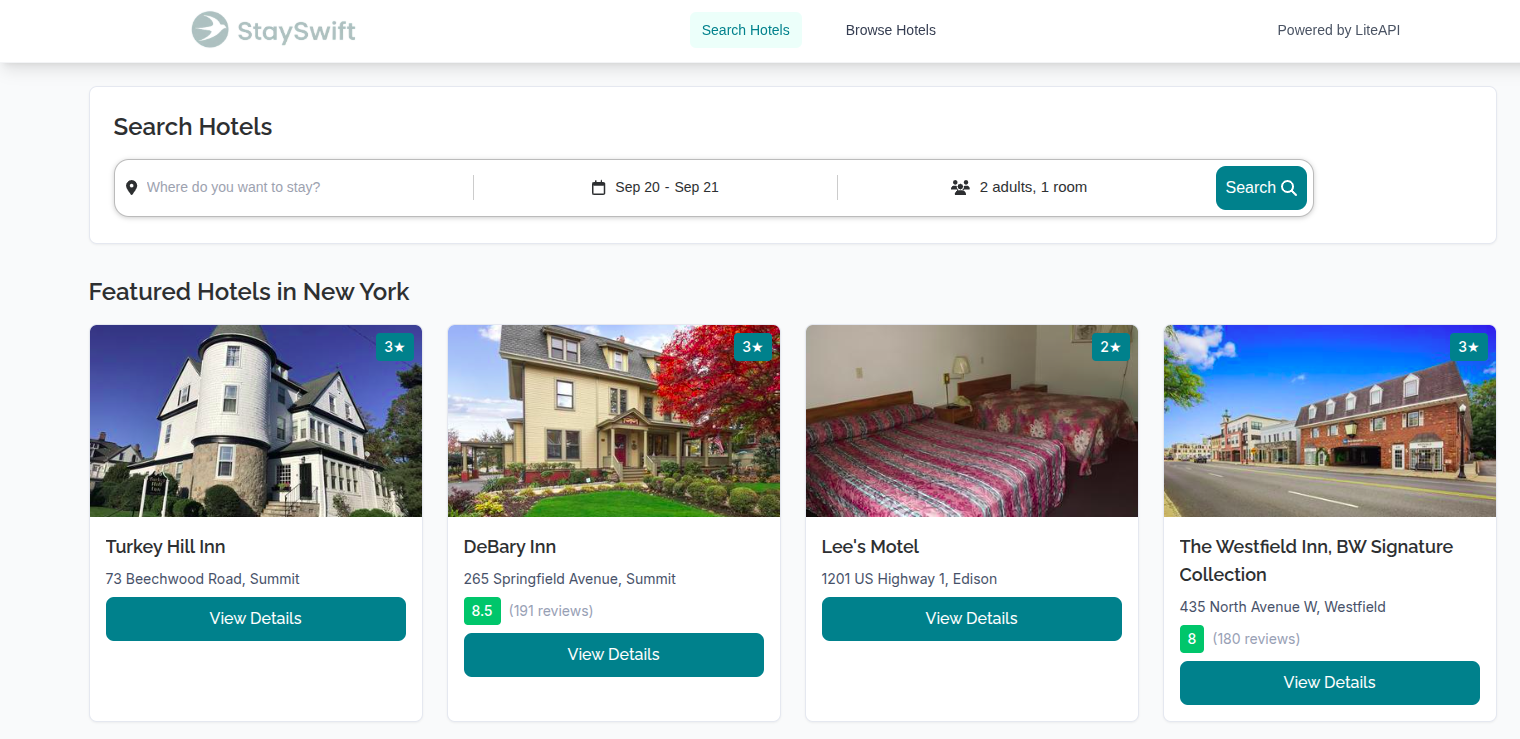Click the 8.5 rating badge for DeBary Inn
Viewport: 1520px width, 739px height.
(x=482, y=611)
